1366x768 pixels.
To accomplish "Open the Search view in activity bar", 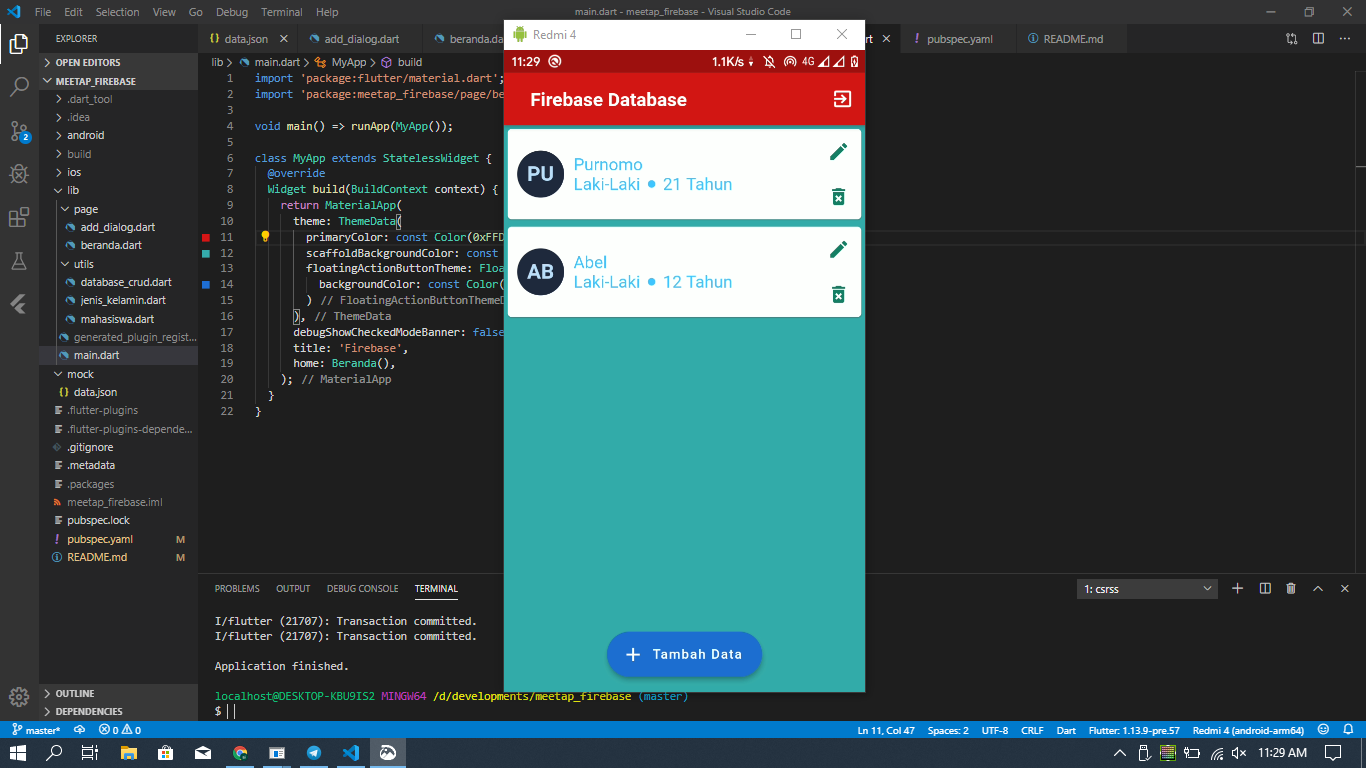I will [19, 88].
